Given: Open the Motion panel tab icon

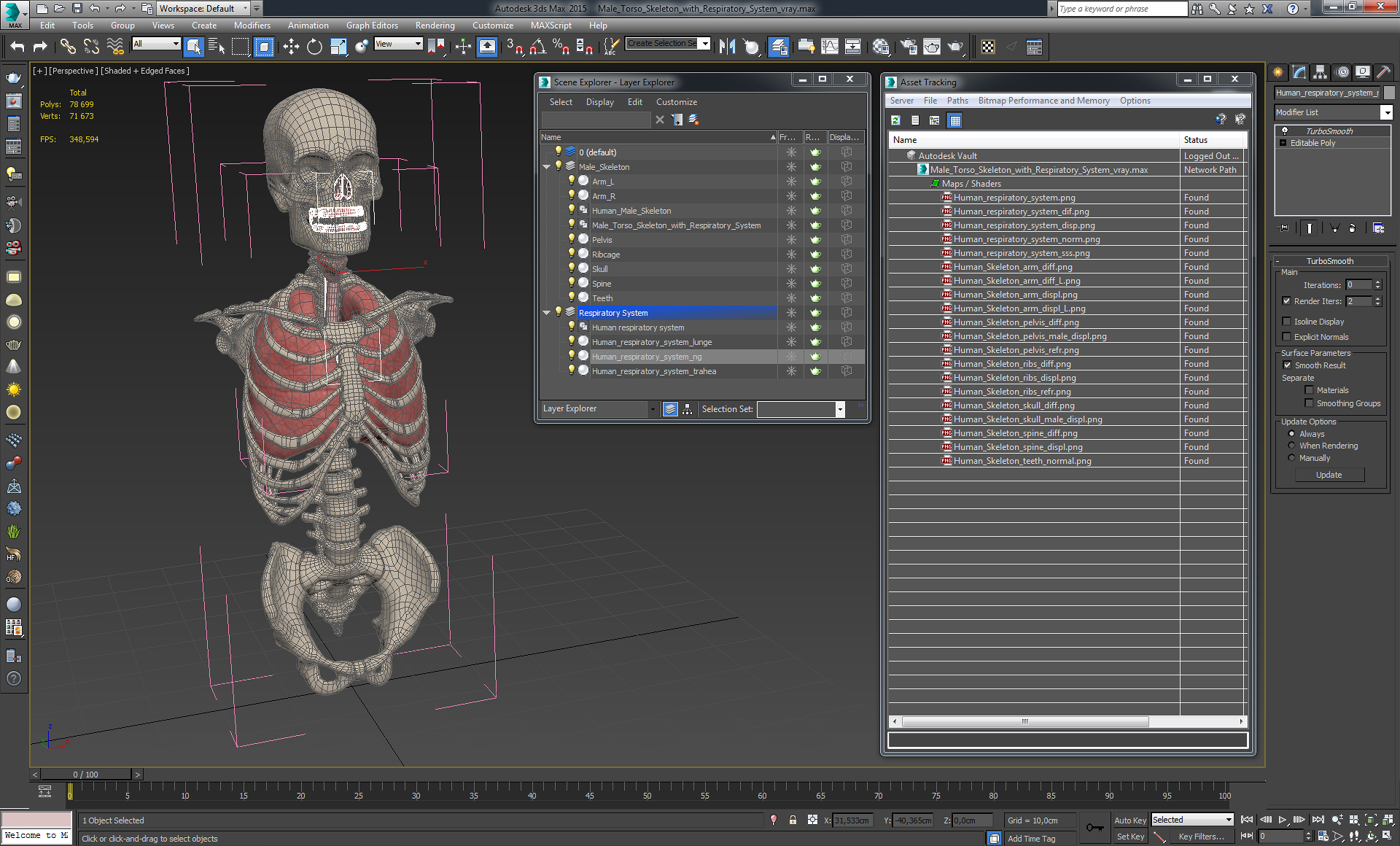Looking at the screenshot, I should pos(1342,71).
